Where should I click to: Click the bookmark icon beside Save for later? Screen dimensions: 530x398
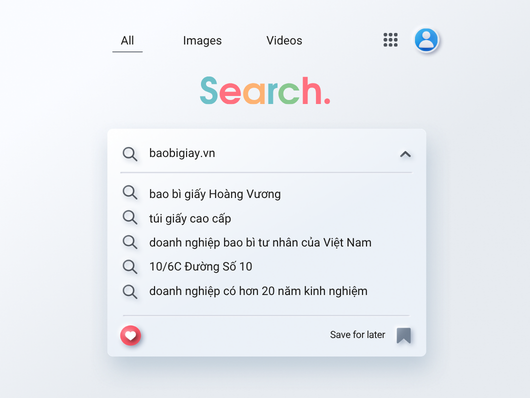point(404,335)
